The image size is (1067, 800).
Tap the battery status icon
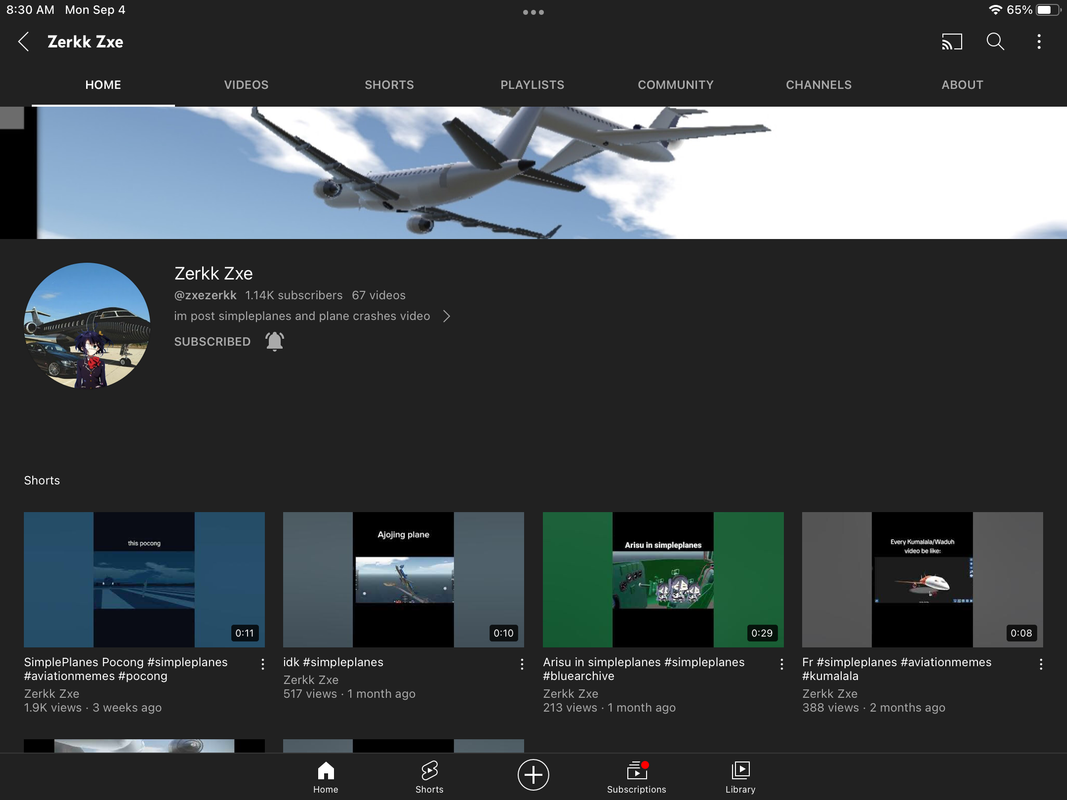click(x=1048, y=10)
